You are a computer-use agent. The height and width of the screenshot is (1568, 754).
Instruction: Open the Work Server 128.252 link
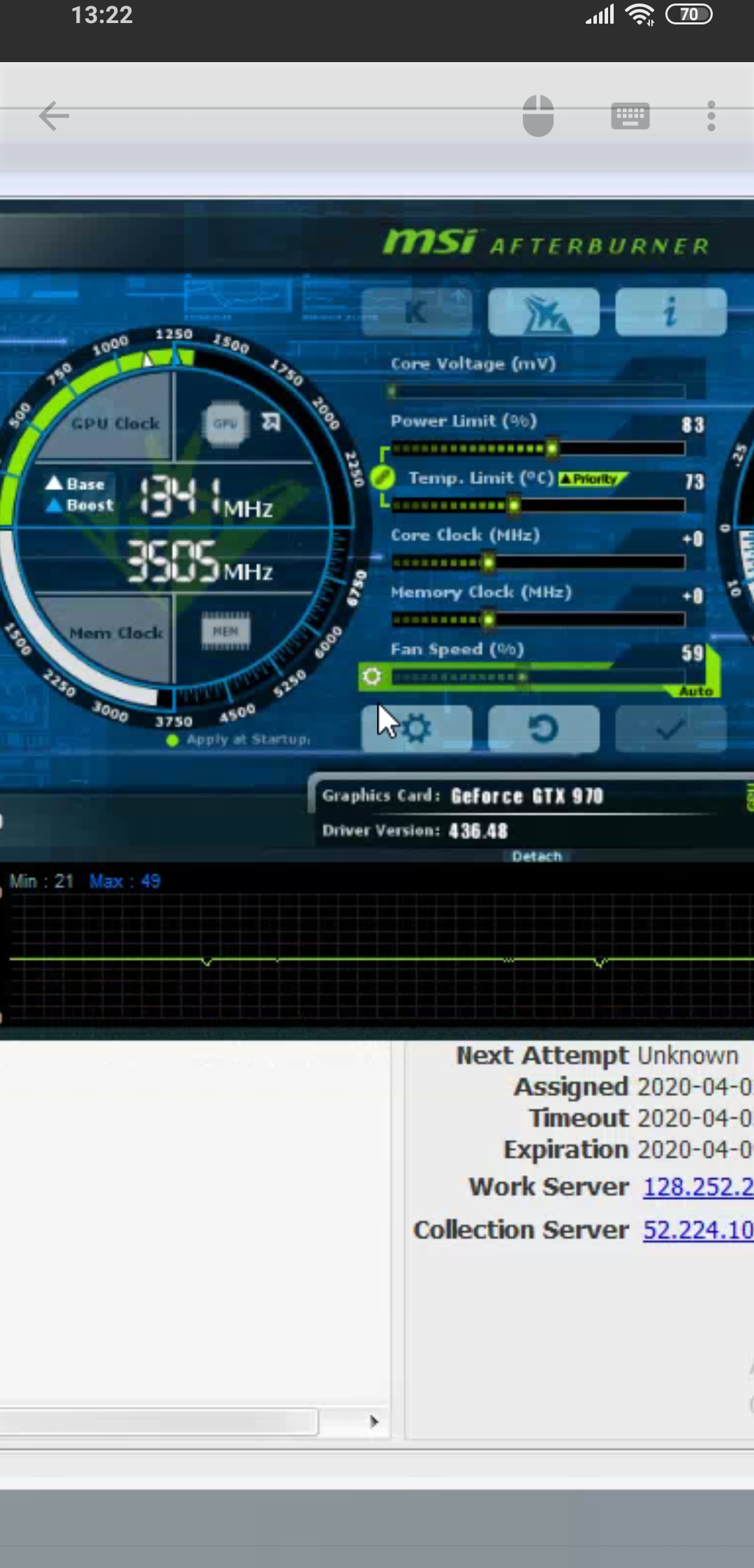[698, 1187]
